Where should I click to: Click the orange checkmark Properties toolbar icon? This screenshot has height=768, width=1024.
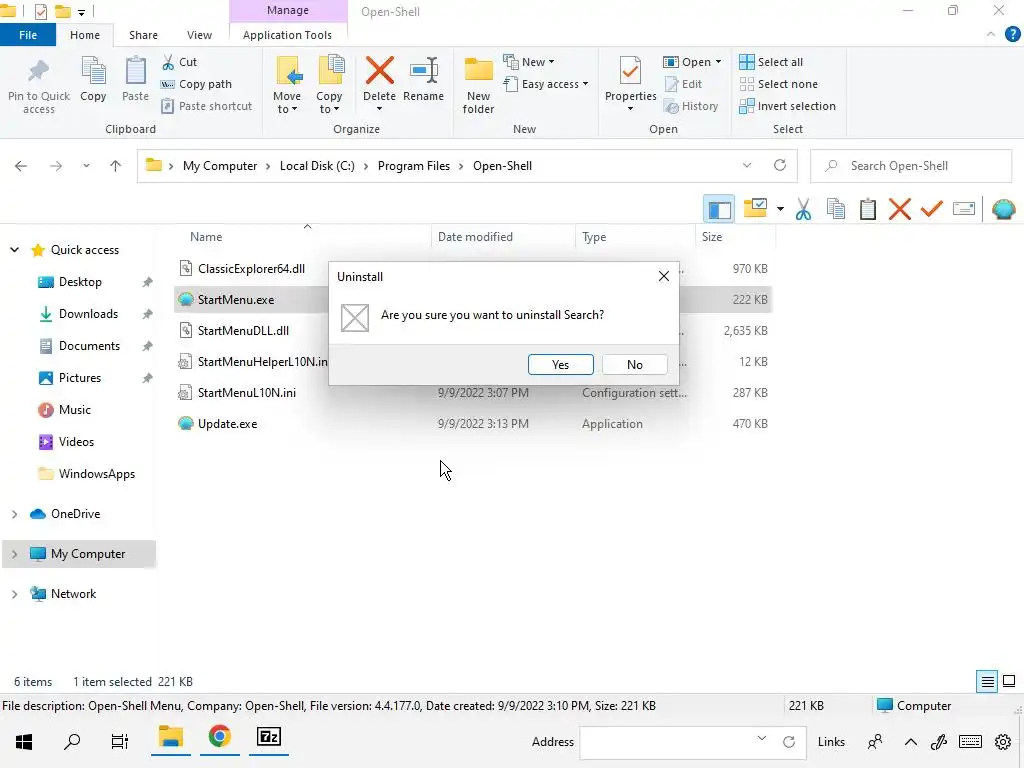point(931,209)
